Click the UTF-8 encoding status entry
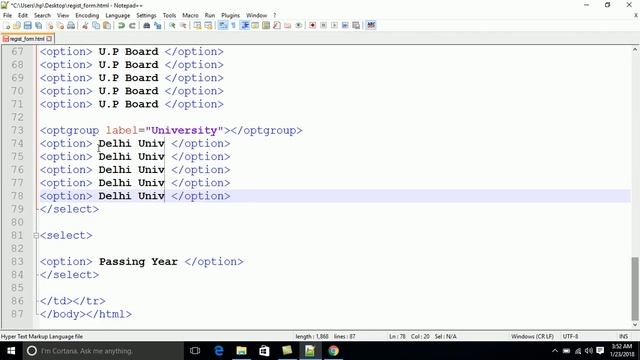 (570, 336)
